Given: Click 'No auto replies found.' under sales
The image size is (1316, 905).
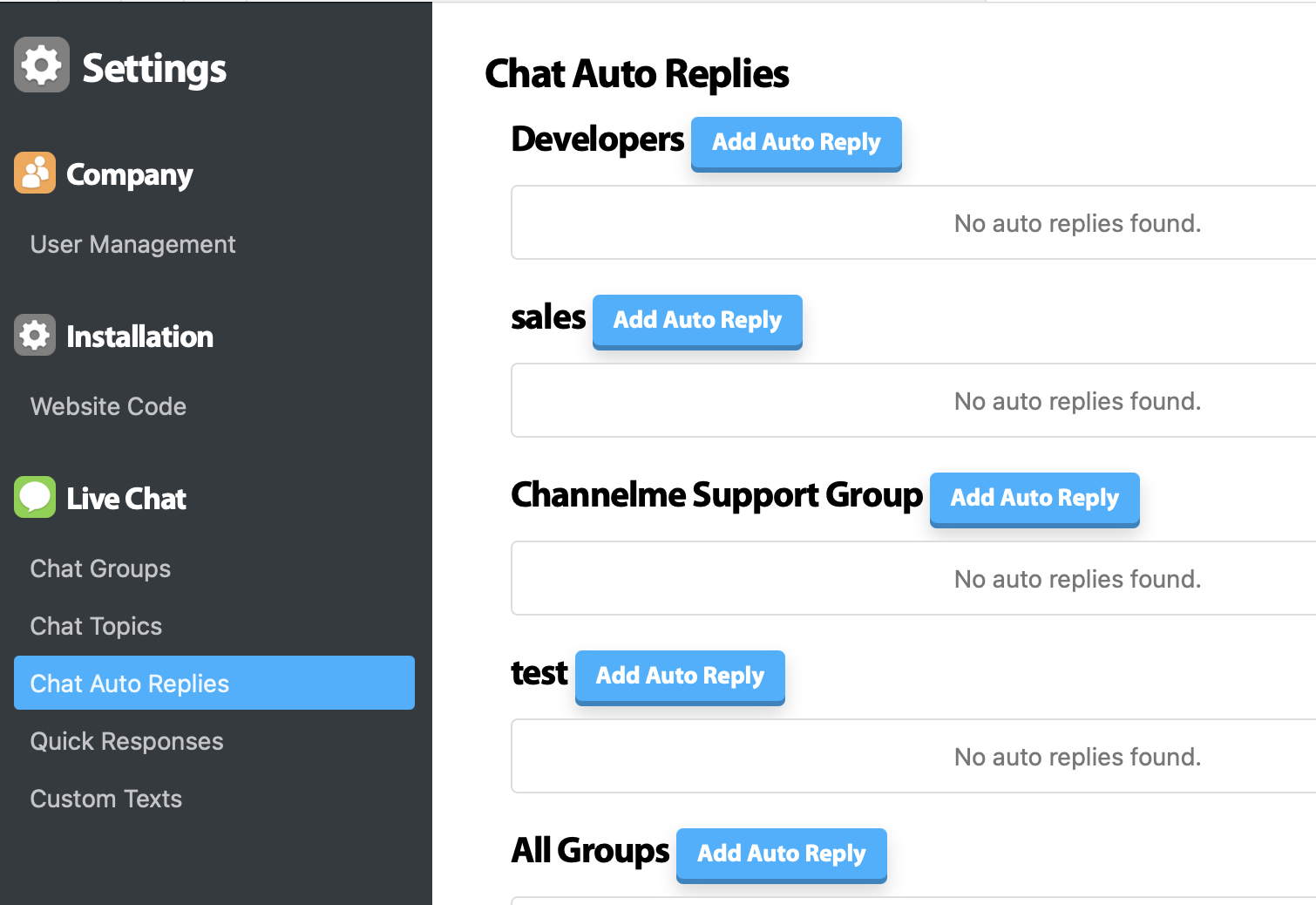Looking at the screenshot, I should pyautogui.click(x=1077, y=401).
